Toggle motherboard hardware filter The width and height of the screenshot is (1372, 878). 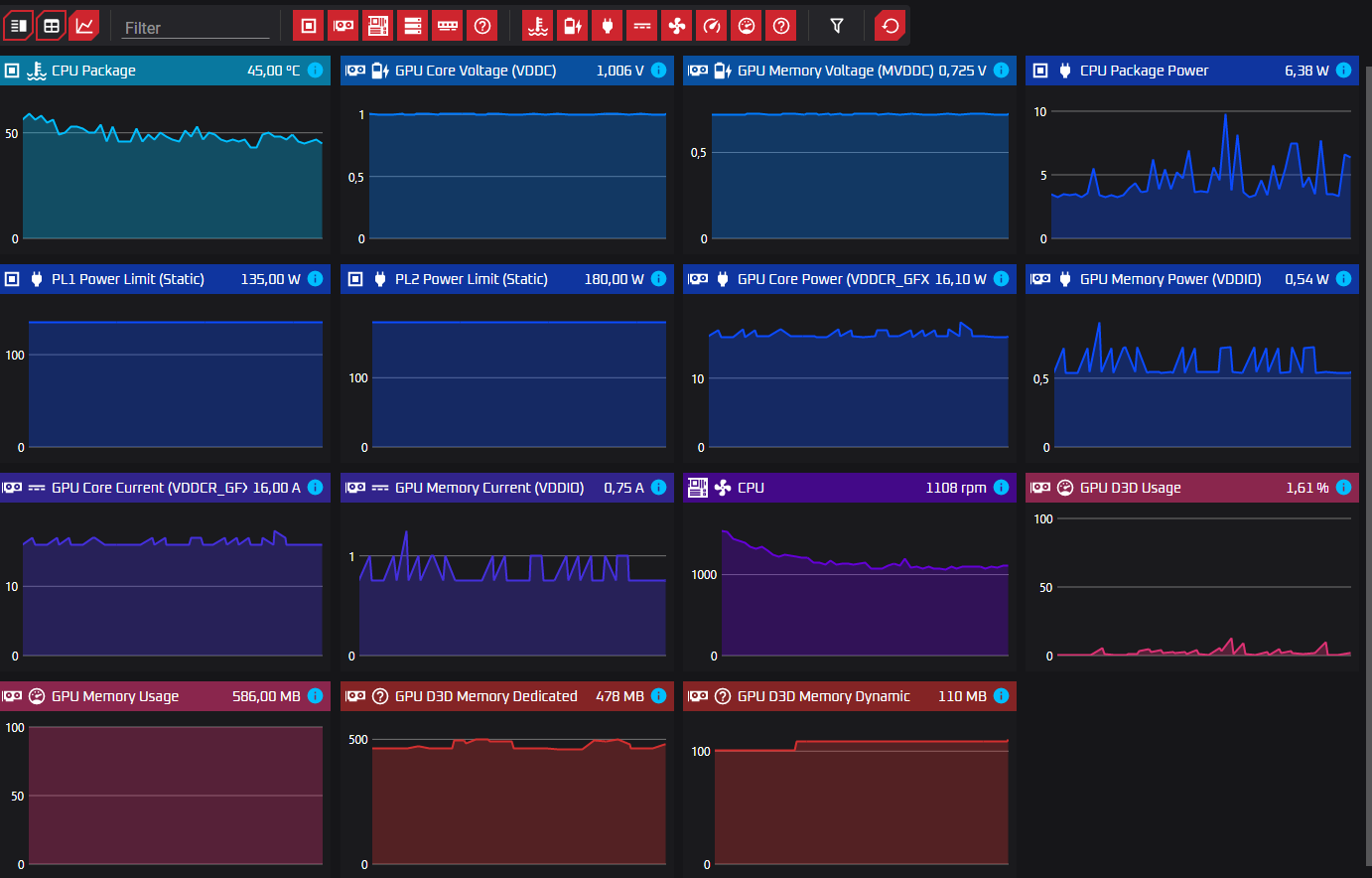click(377, 26)
